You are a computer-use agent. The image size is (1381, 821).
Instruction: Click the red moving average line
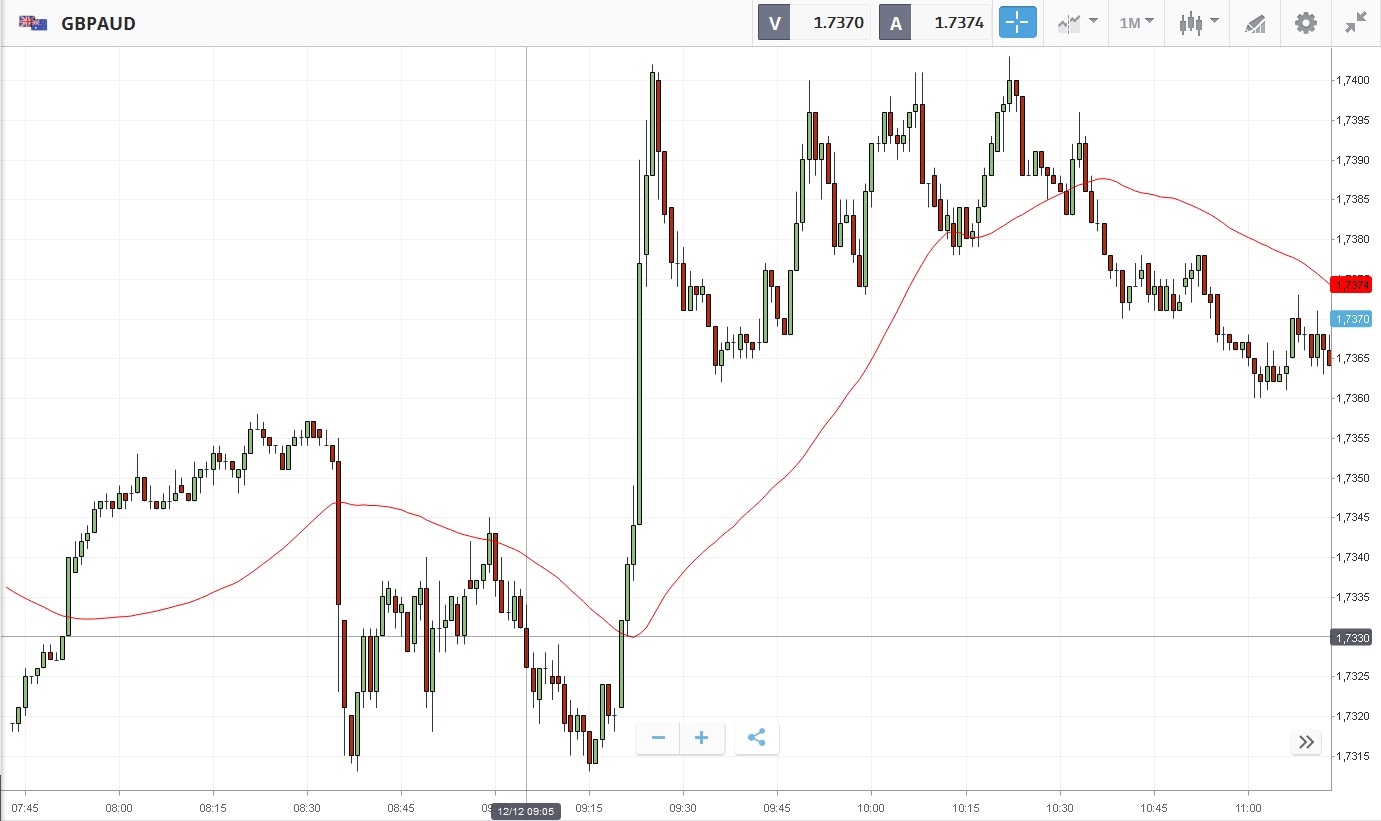coord(800,463)
